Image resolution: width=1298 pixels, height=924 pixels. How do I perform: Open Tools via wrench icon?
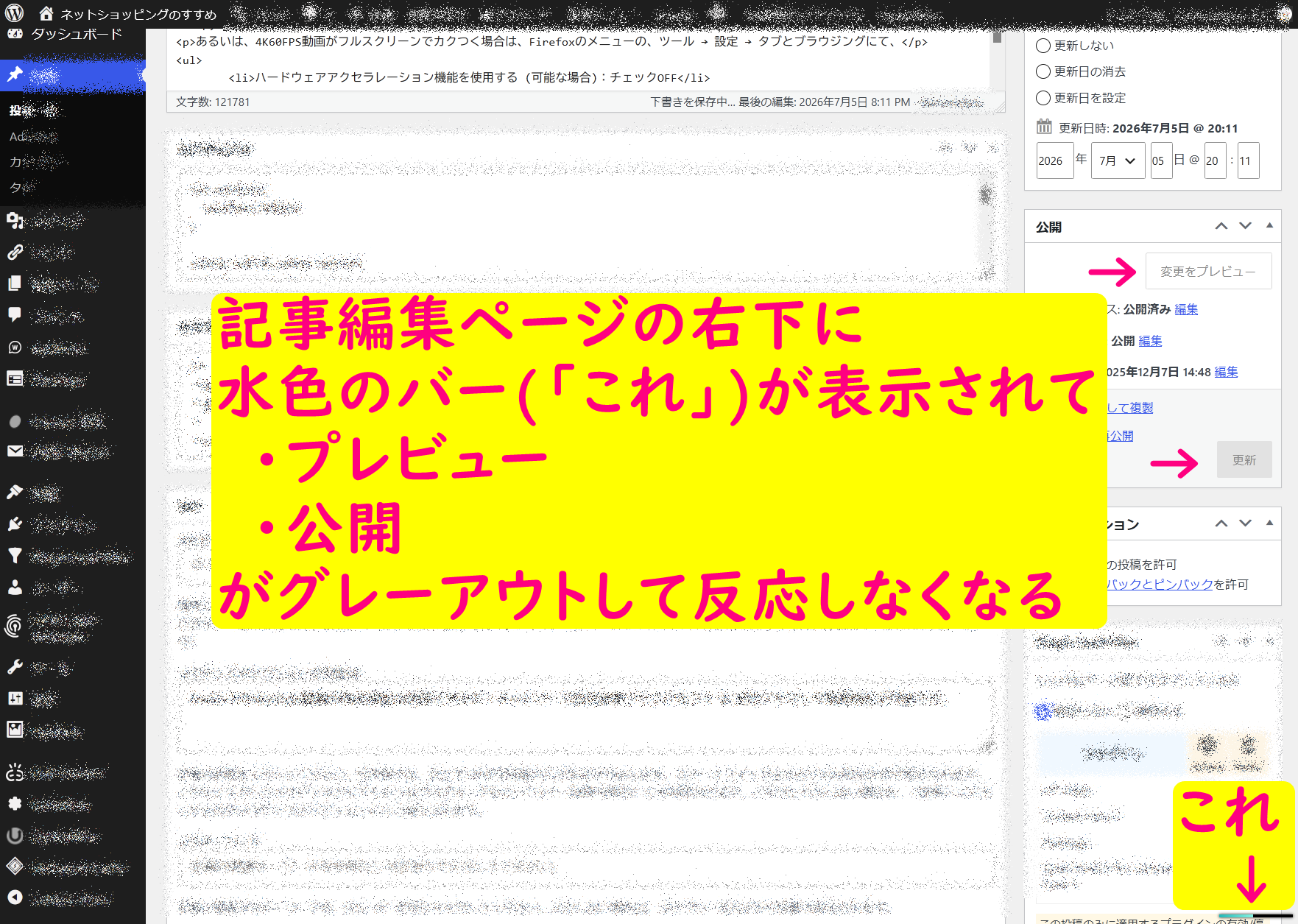click(15, 667)
